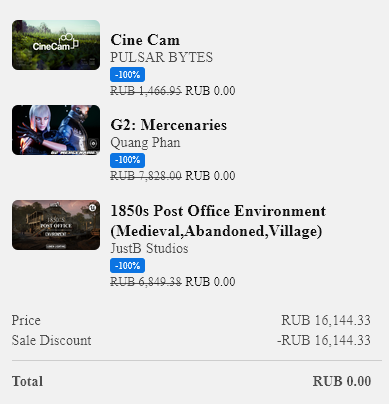This screenshot has width=389, height=404.
Task: Click the Total RUB 0.00 amount
Action: (x=342, y=381)
